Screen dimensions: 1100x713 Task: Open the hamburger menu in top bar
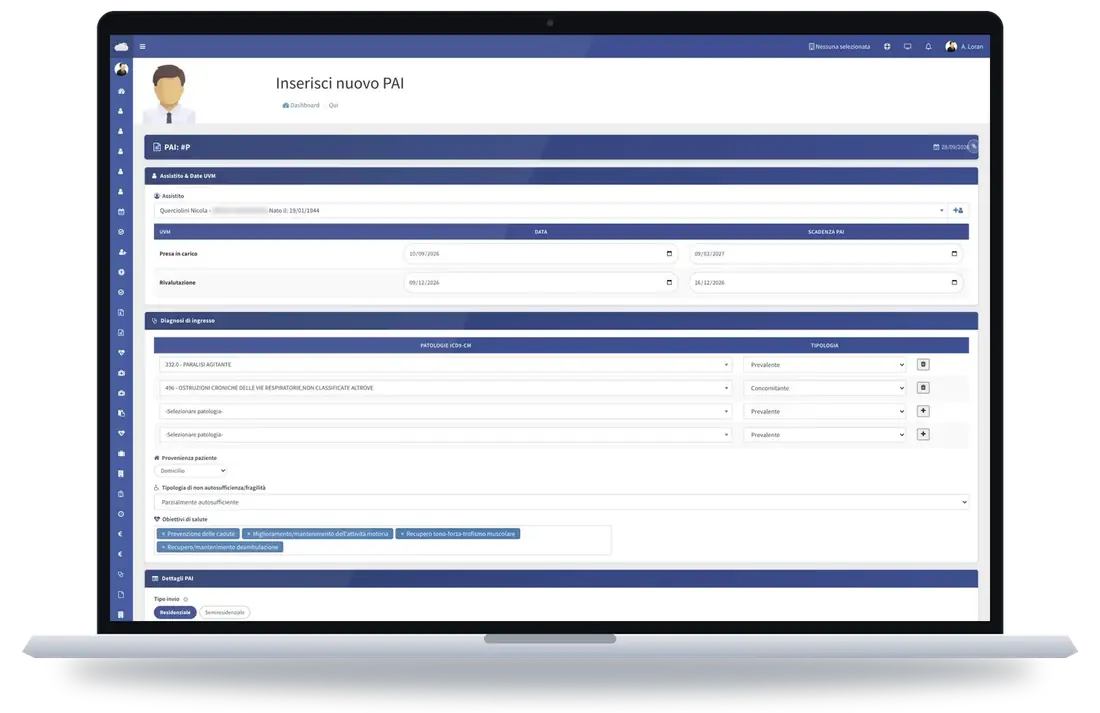(142, 47)
